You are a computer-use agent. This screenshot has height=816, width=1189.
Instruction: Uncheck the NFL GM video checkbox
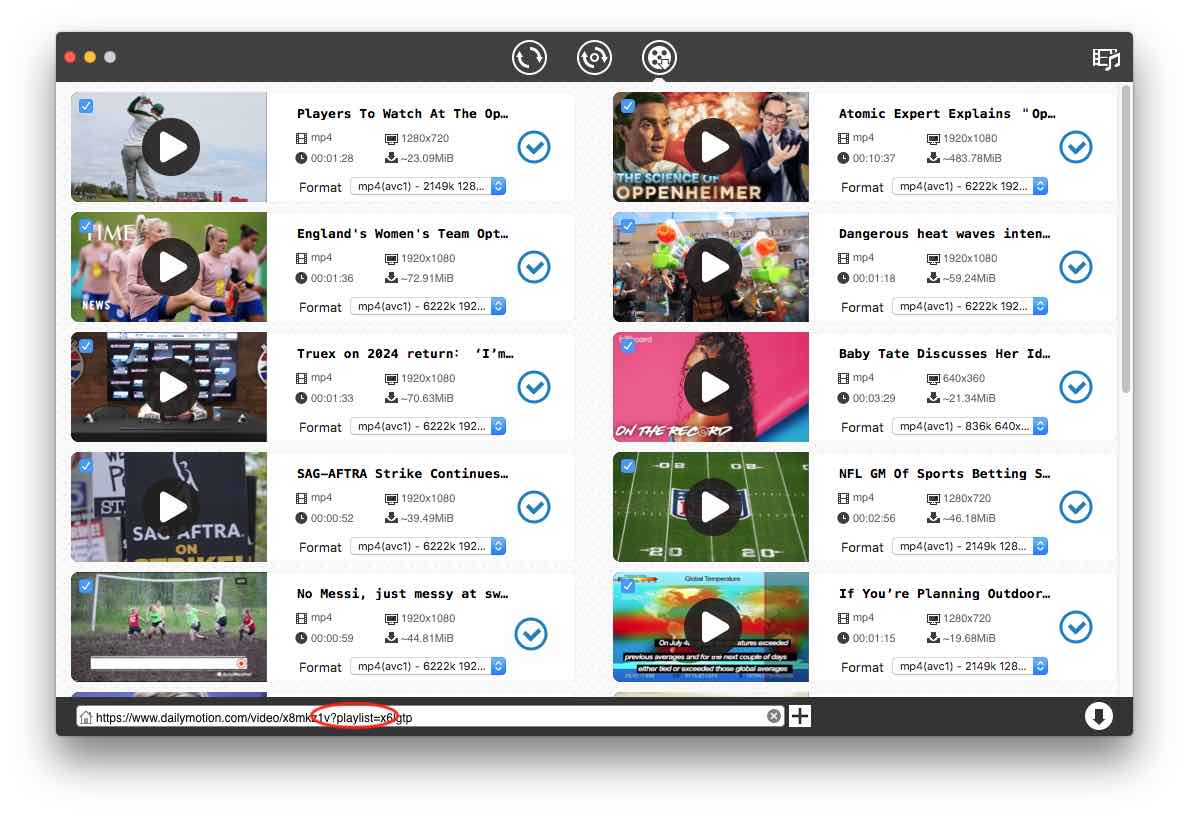tap(628, 466)
